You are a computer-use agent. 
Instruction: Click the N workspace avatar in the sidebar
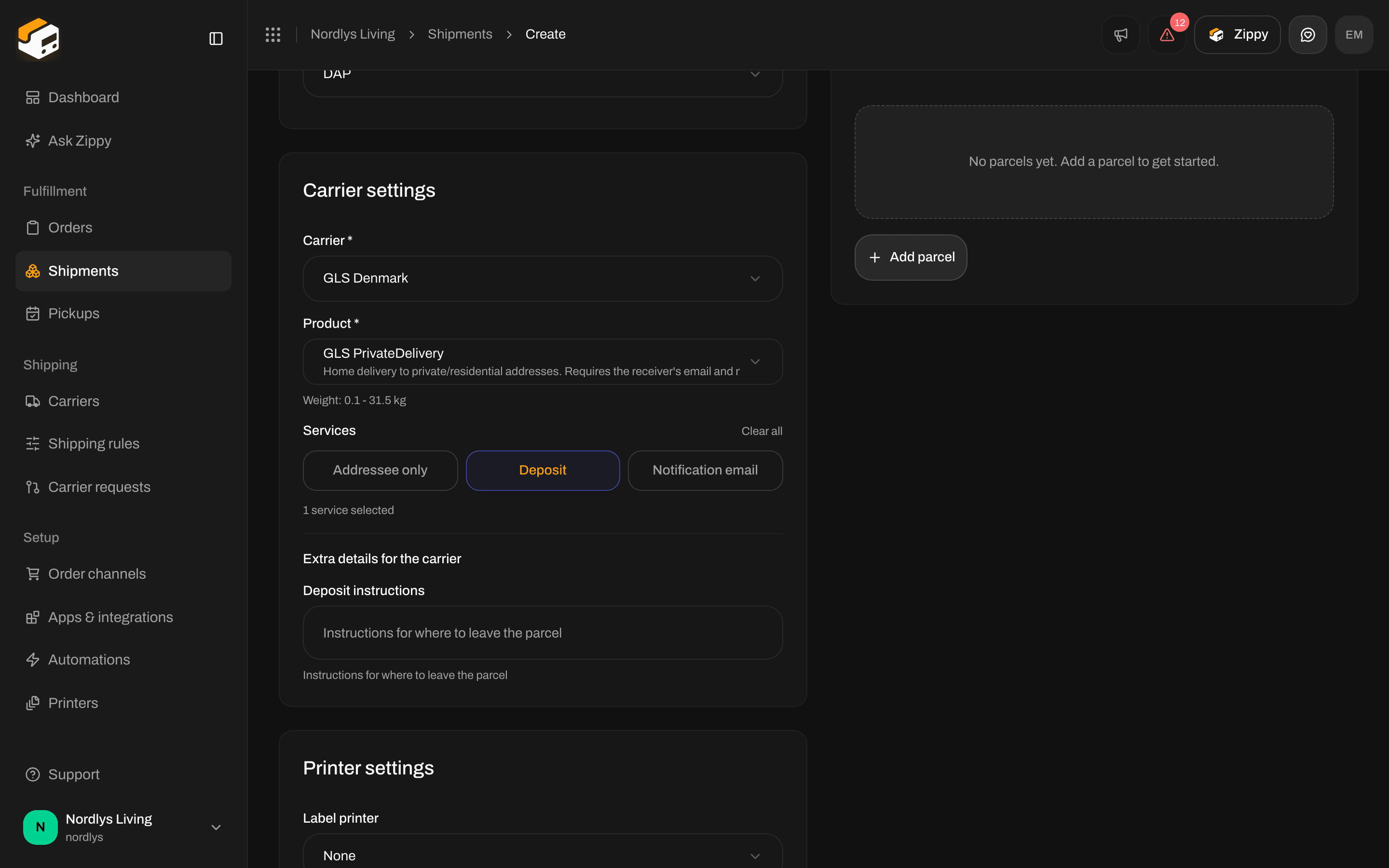coord(40,827)
